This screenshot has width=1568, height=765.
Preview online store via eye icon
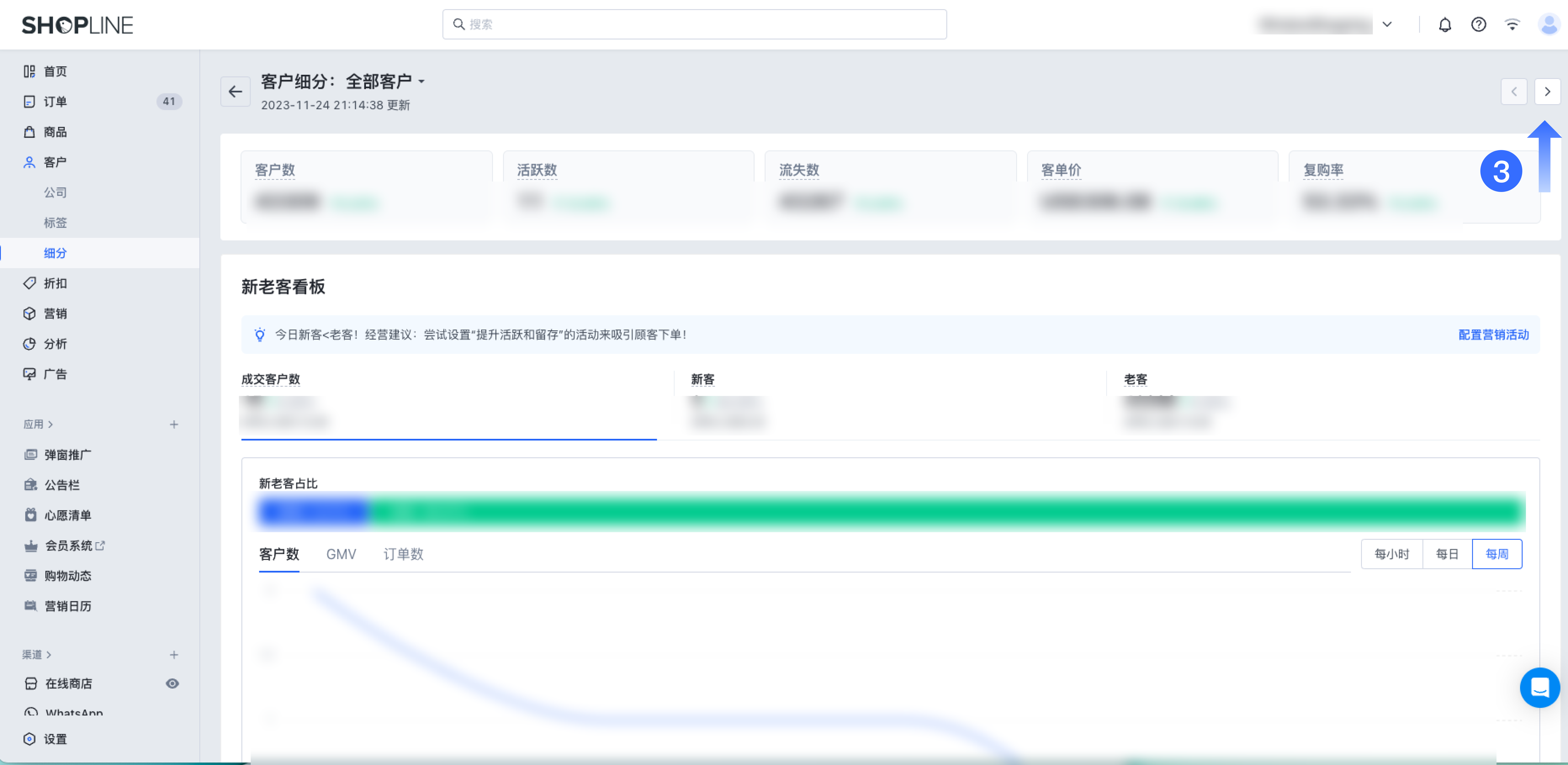point(172,683)
